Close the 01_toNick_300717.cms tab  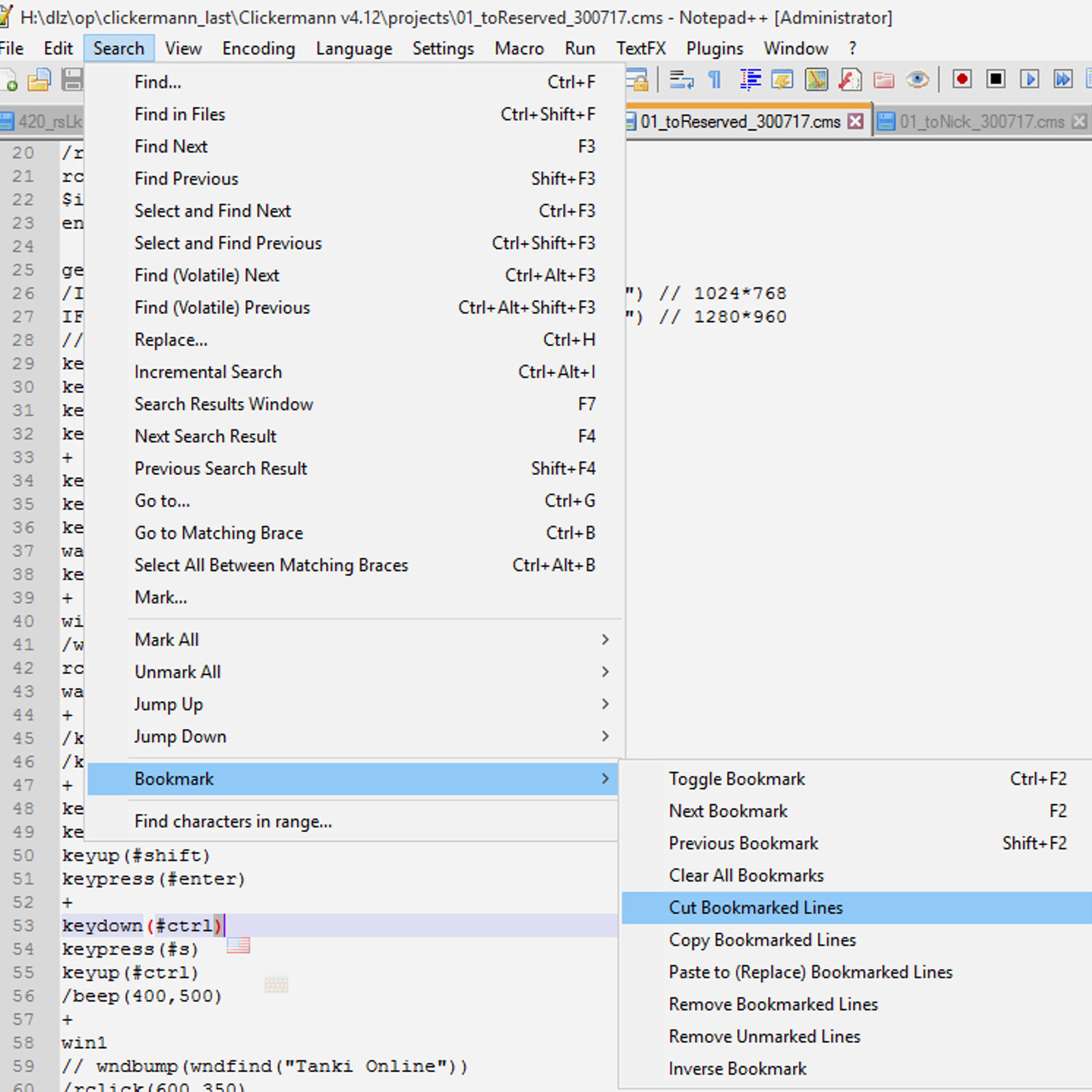(x=1079, y=121)
